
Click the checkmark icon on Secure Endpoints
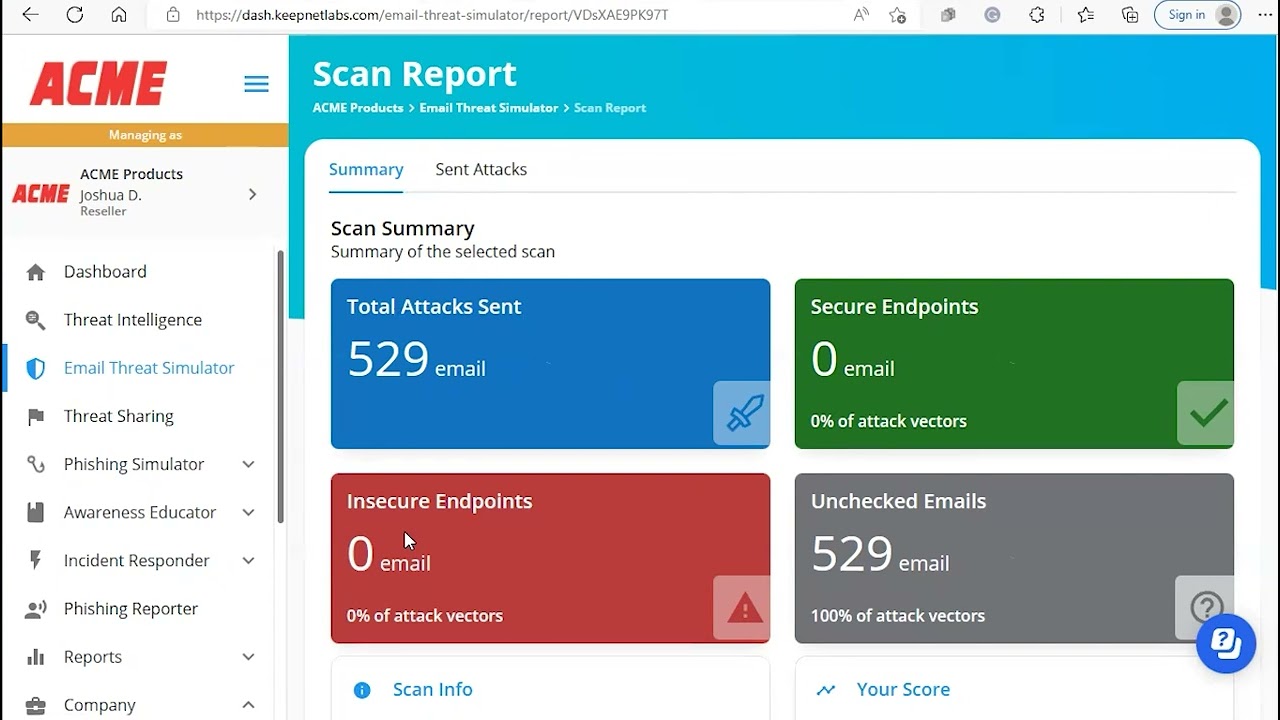tap(1206, 413)
